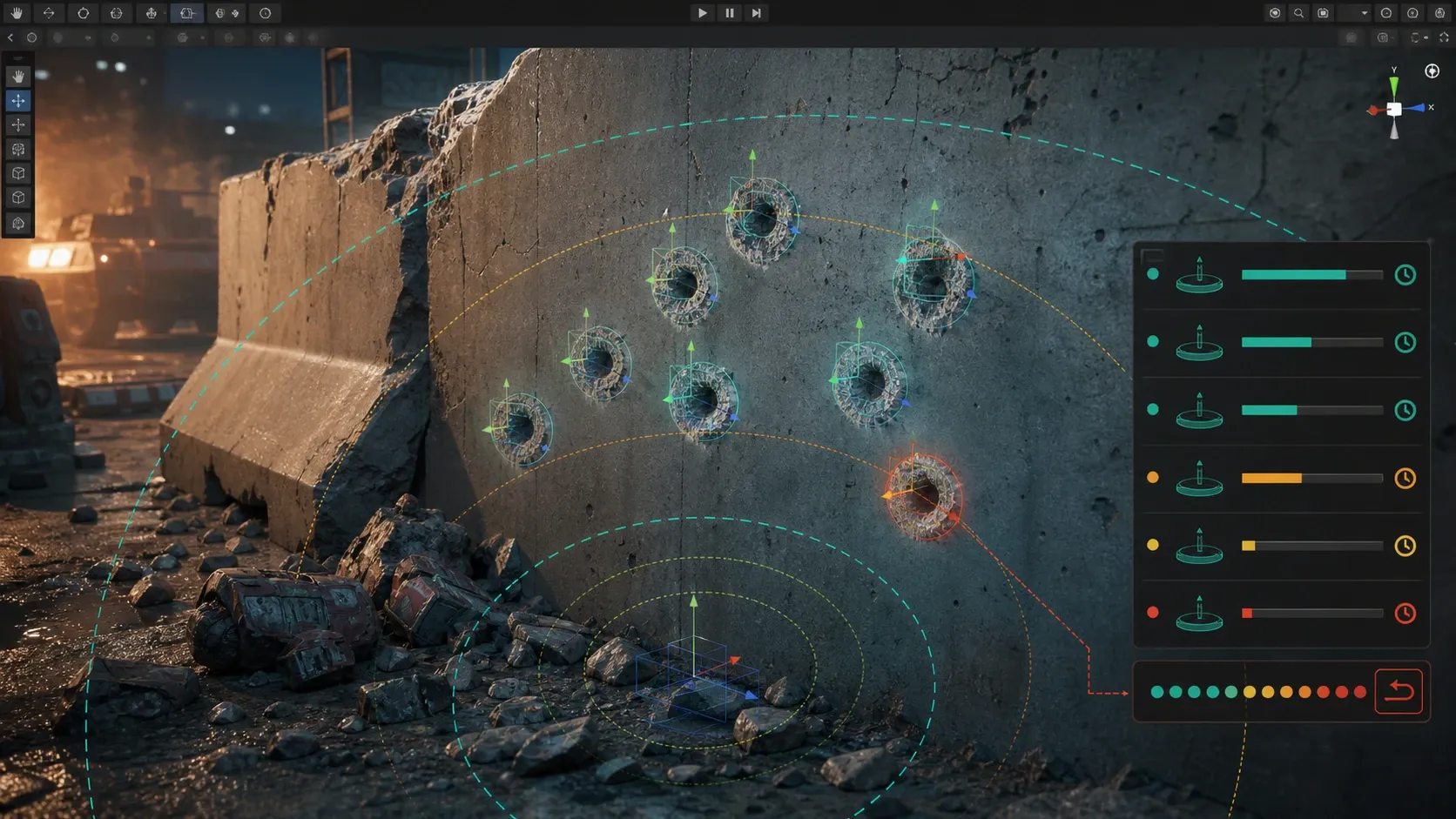
Task: Select the red-highlighted bullet hole in the wall
Action: (x=924, y=496)
